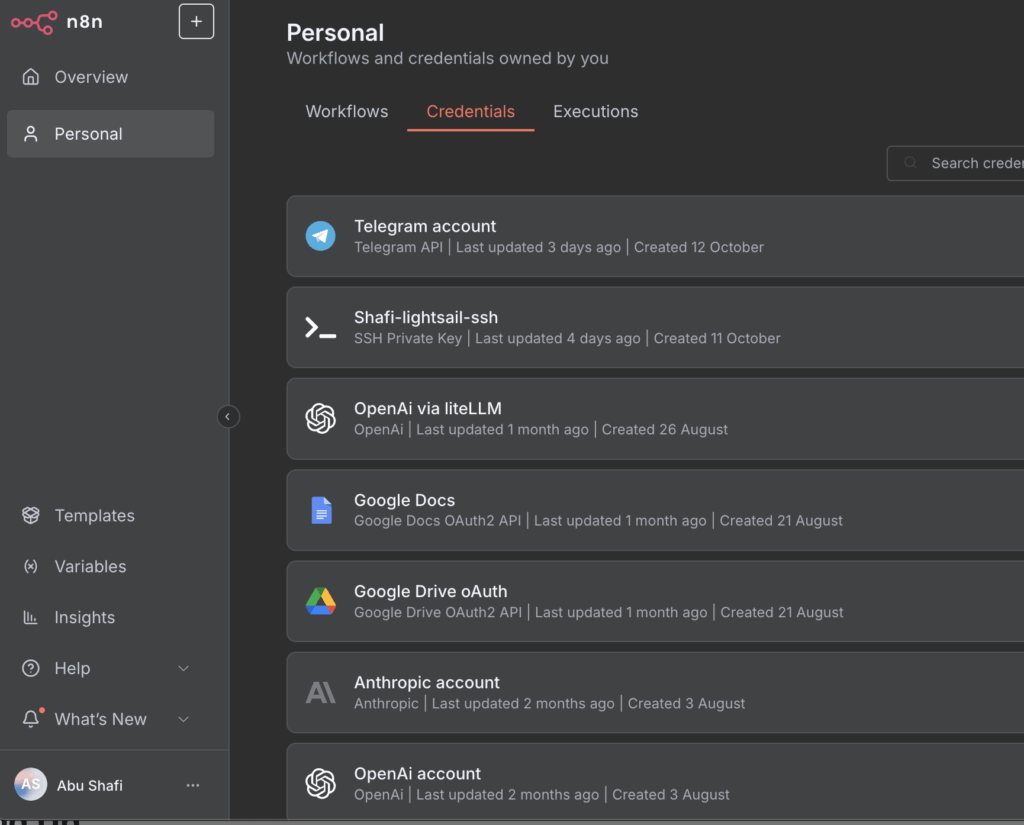Click the Anthropic account logo icon

click(x=320, y=692)
